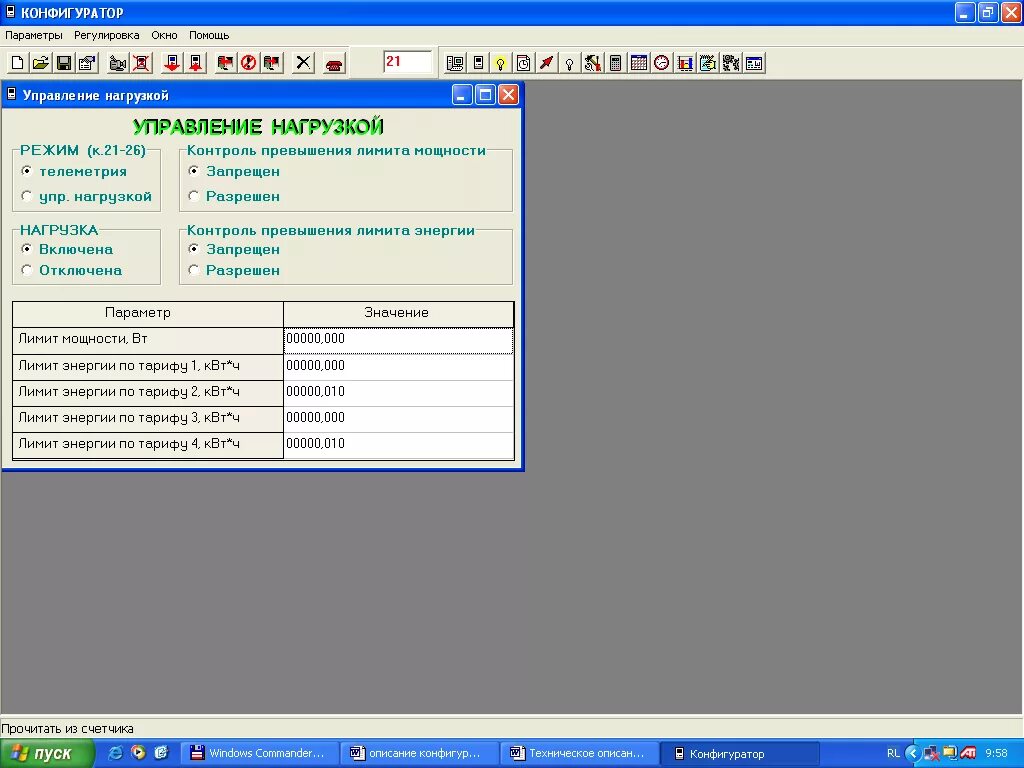Viewport: 1024px width, 768px height.
Task: Open the Помощь menu
Action: 209,35
